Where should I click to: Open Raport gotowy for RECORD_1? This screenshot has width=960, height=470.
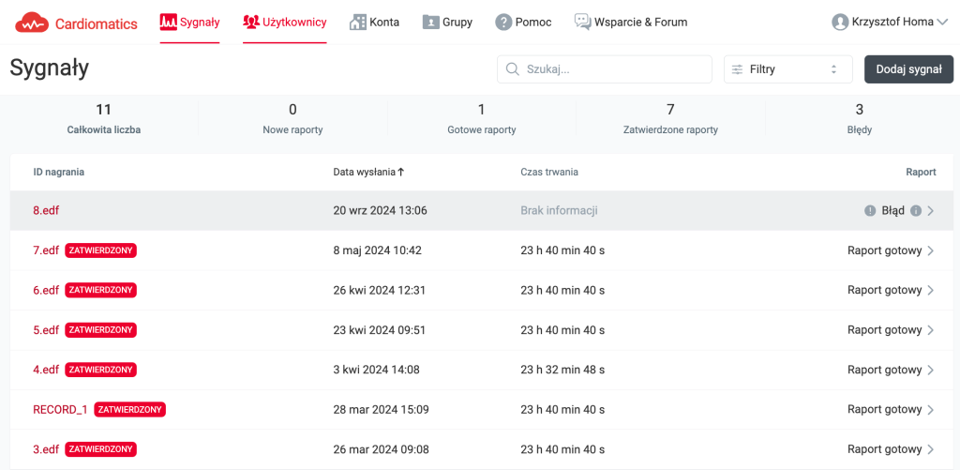click(x=884, y=409)
